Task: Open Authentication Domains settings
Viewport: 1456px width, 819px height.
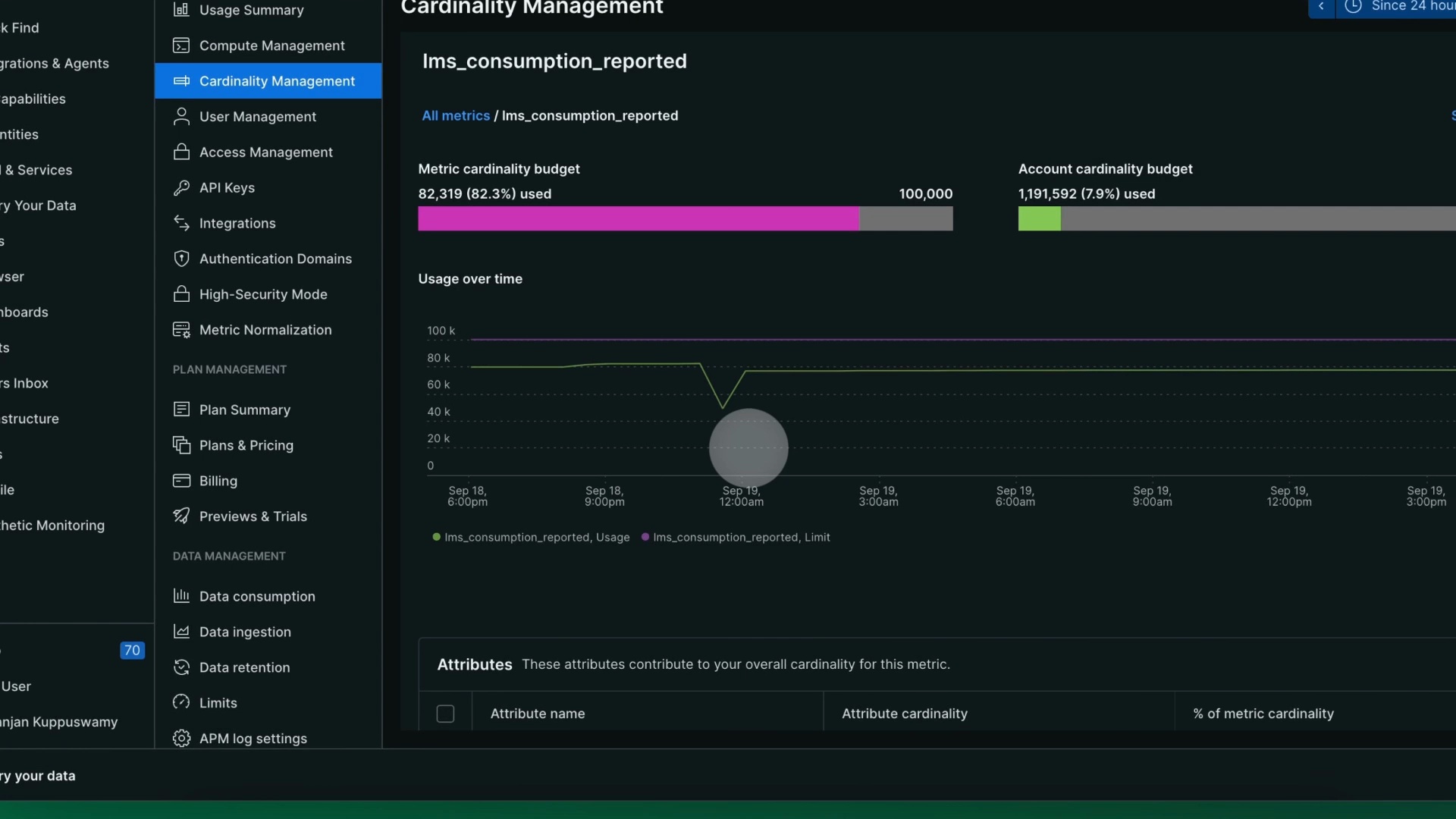Action: (x=268, y=259)
